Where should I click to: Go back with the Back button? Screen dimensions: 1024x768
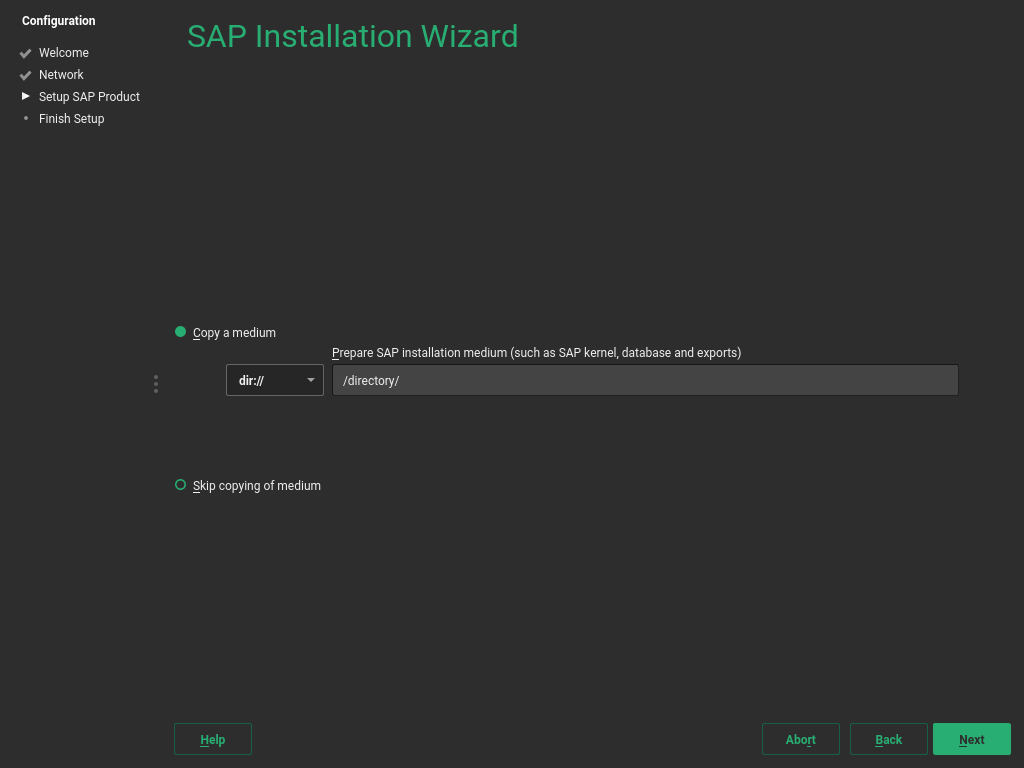point(888,739)
